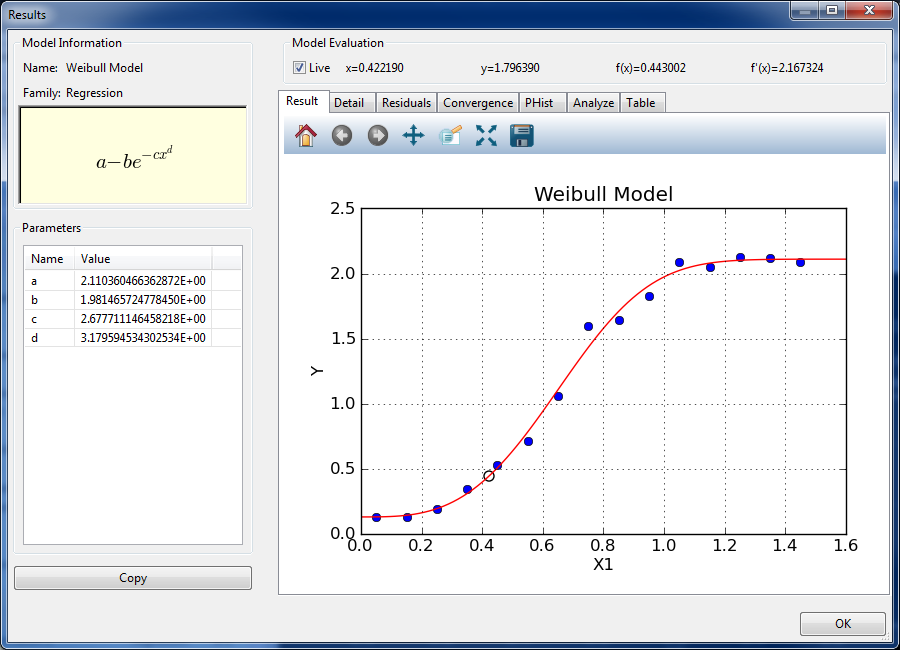Image resolution: width=900 pixels, height=650 pixels.
Task: Open the edit plot parameters tool
Action: click(x=450, y=136)
